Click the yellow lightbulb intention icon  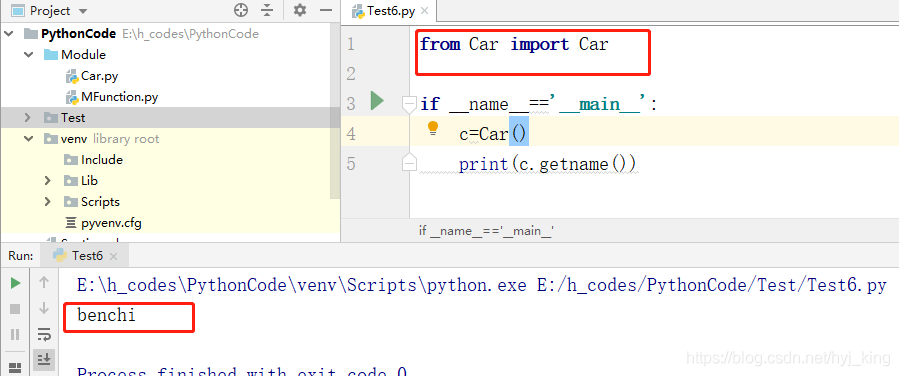[433, 128]
